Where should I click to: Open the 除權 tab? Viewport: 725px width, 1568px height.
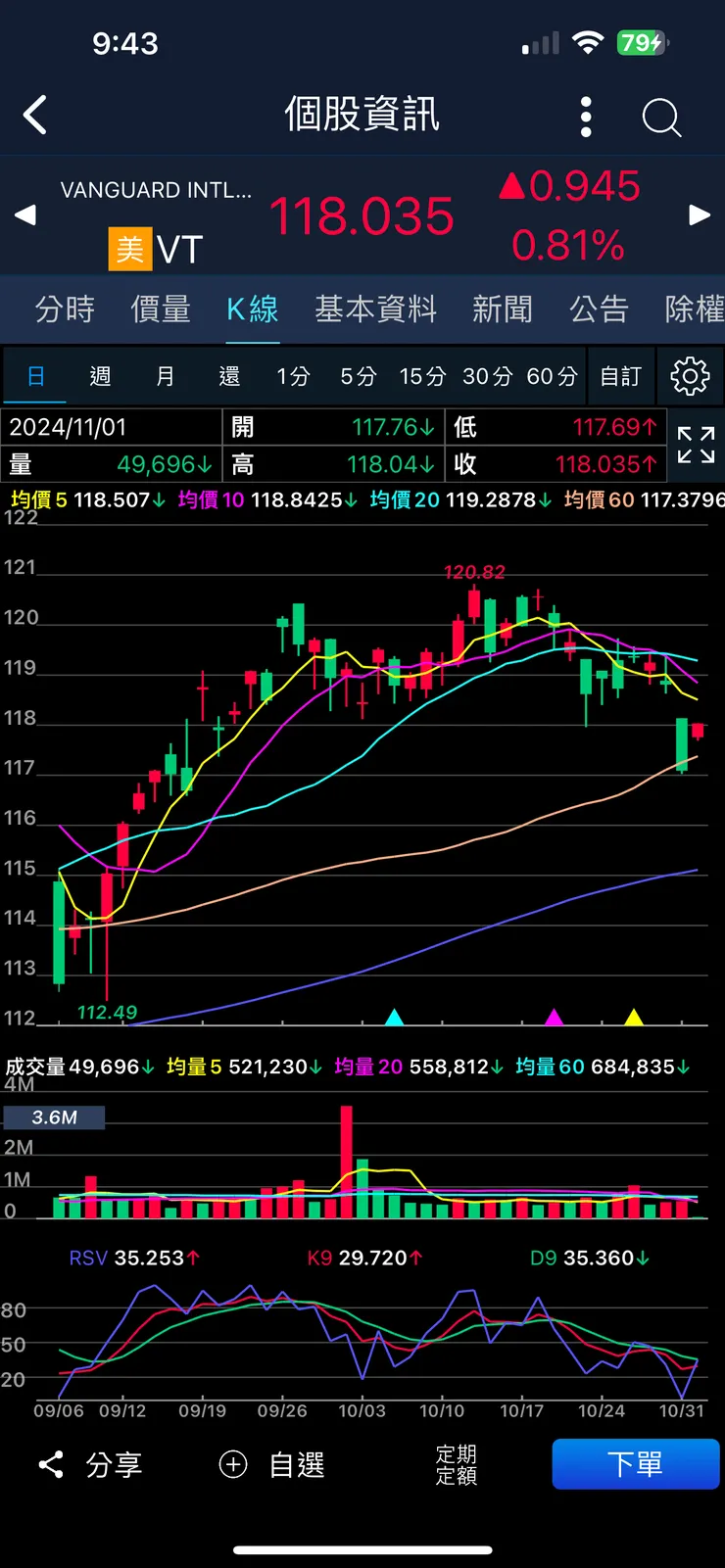coord(695,309)
